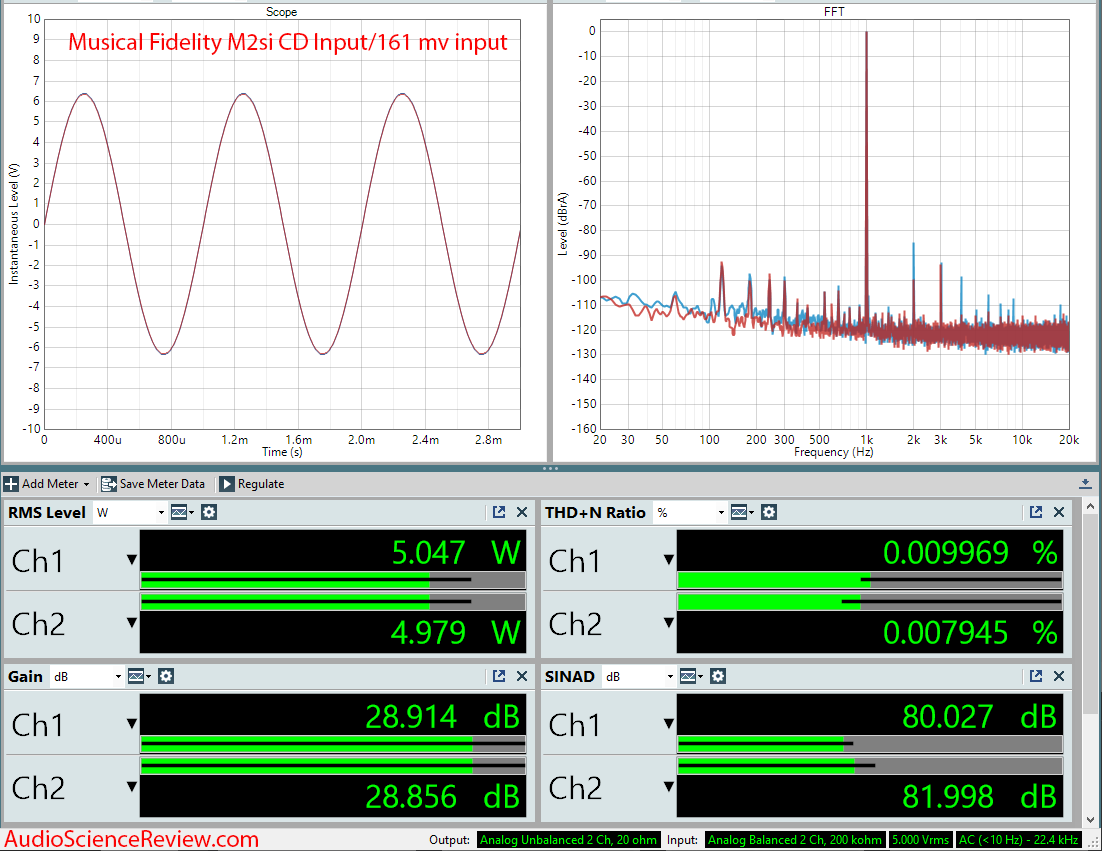Click the THD+N Ratio meter title
The height and width of the screenshot is (851, 1102).
pos(595,512)
